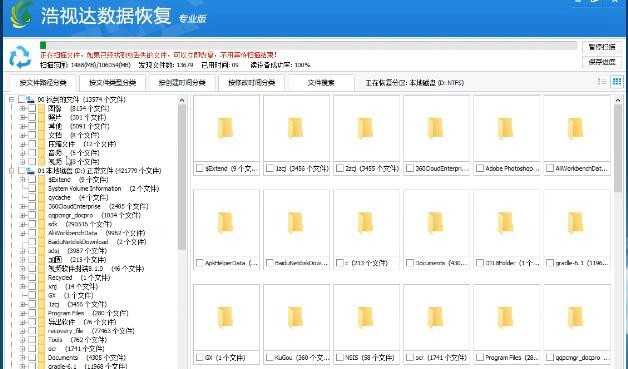Click the 01 本地磁盘 (D:) drive icon in tree
This screenshot has width=628, height=369.
[30, 171]
